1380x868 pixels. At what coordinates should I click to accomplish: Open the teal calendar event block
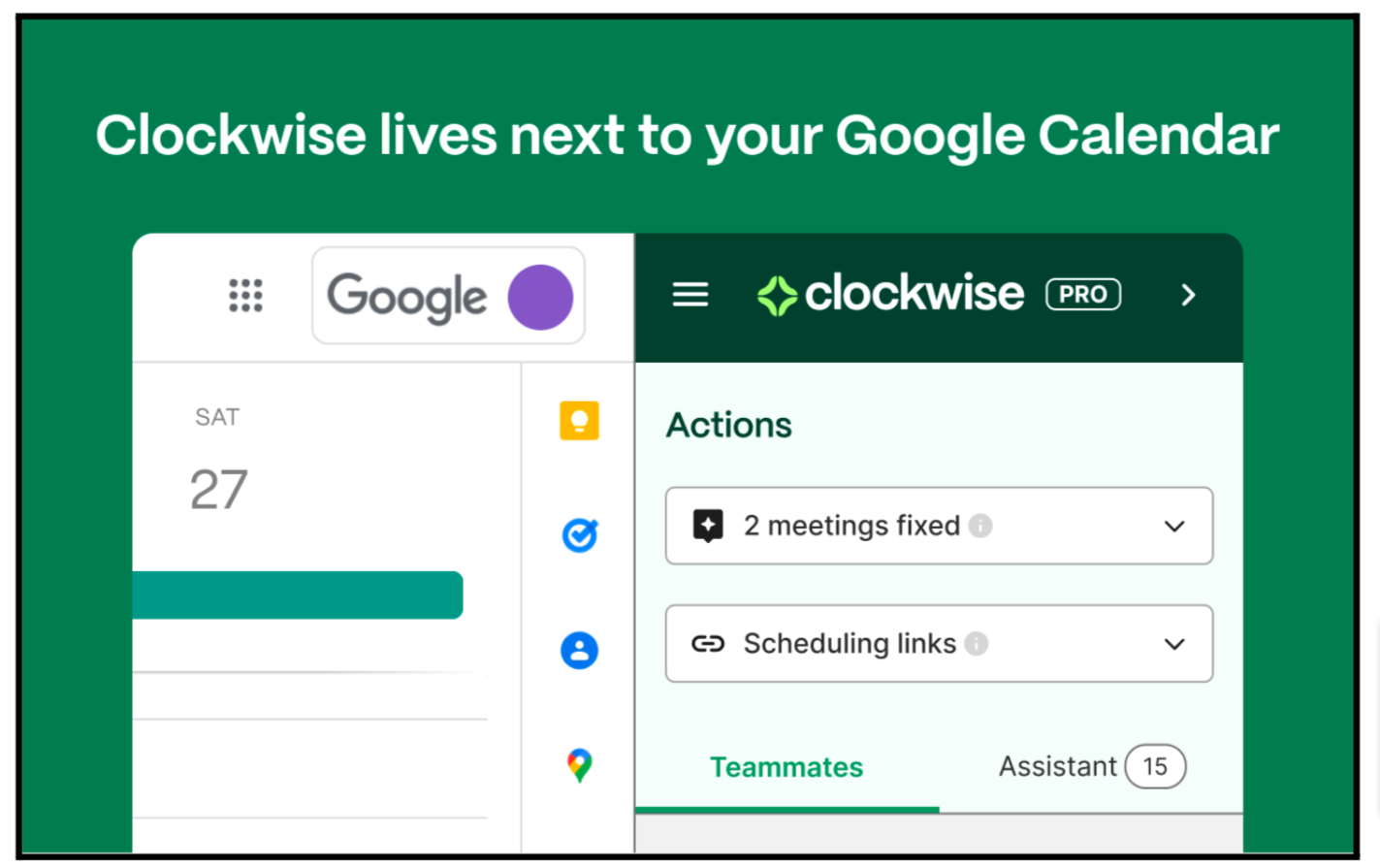tap(297, 595)
